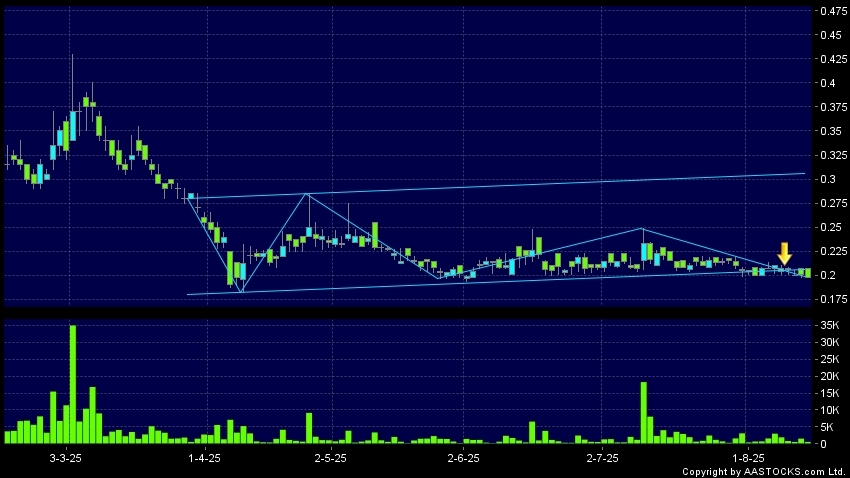Click the 2-7-25 date label
The image size is (850, 478).
pyautogui.click(x=602, y=458)
